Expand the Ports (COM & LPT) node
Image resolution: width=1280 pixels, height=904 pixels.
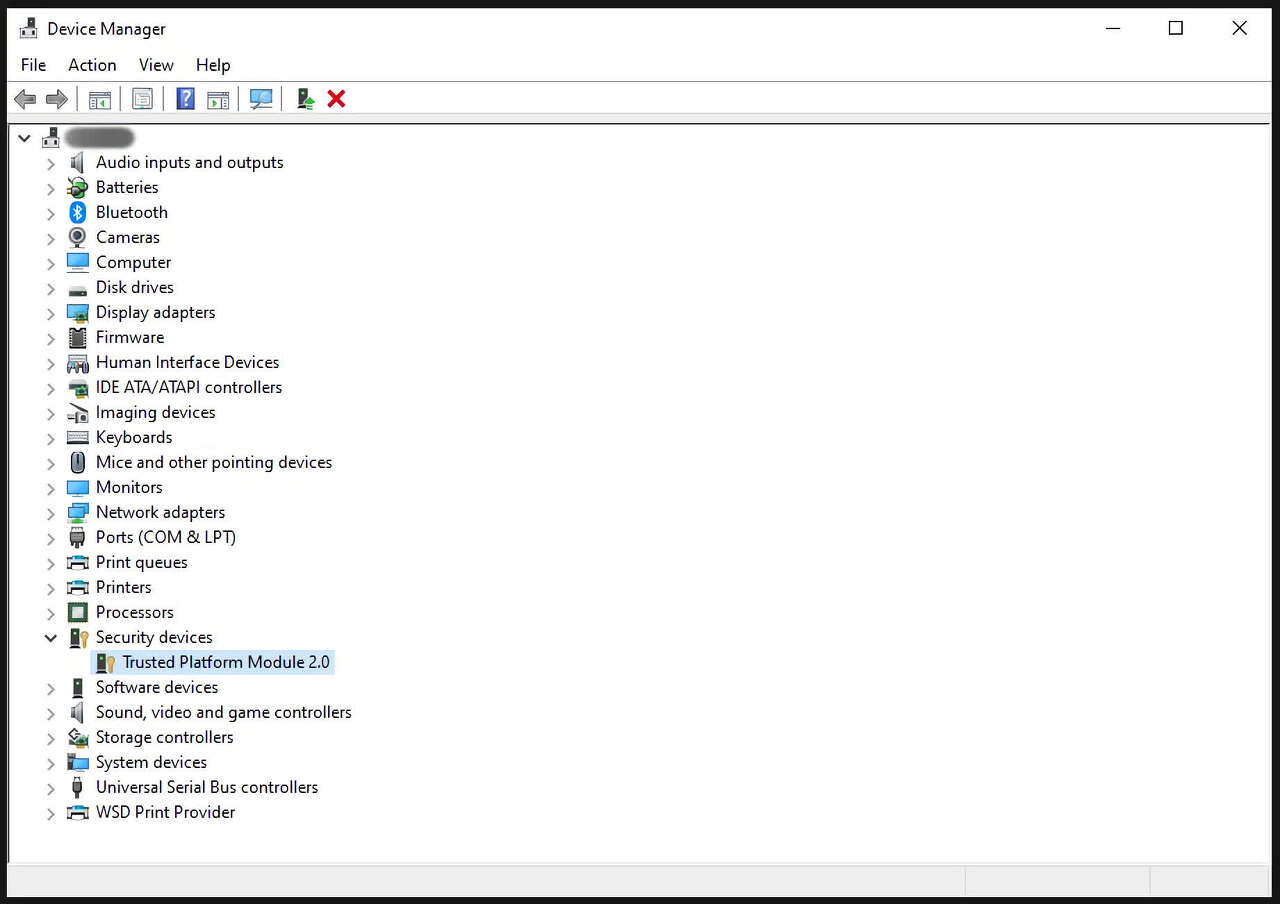(x=50, y=538)
